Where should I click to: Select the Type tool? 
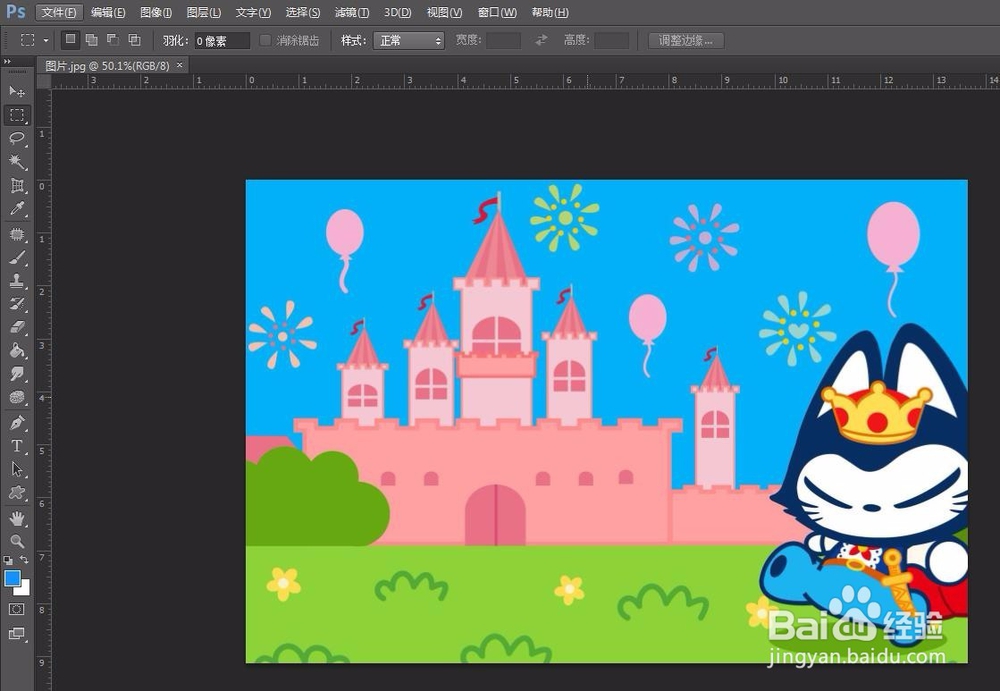(17, 446)
